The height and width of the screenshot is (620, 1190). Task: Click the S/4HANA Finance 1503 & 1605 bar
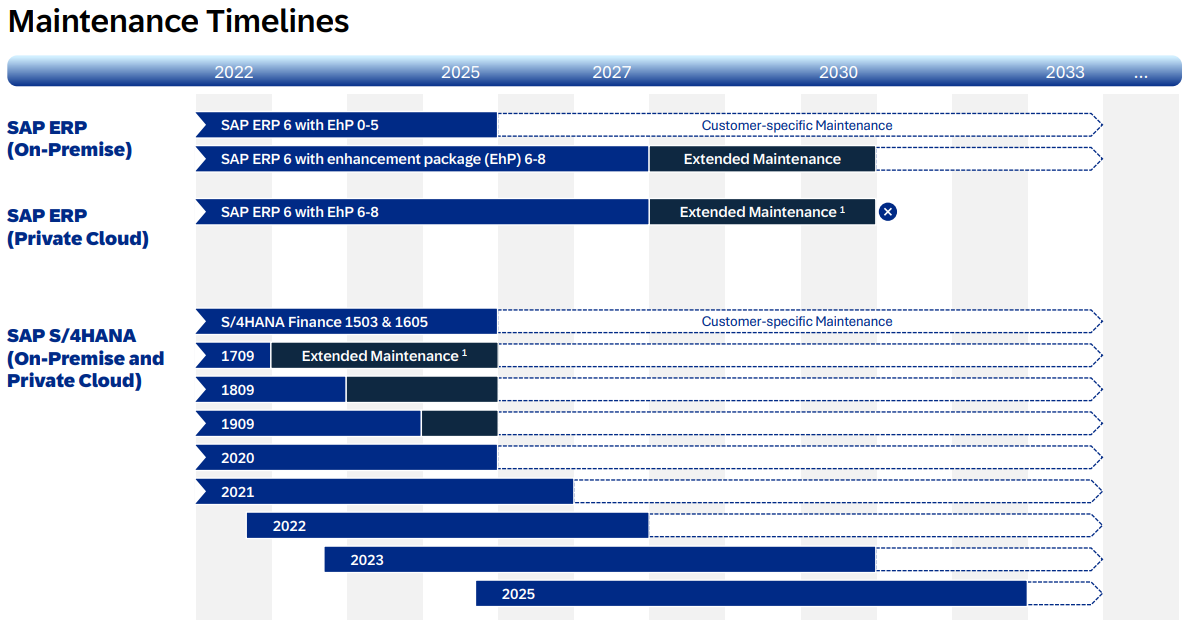[346, 322]
